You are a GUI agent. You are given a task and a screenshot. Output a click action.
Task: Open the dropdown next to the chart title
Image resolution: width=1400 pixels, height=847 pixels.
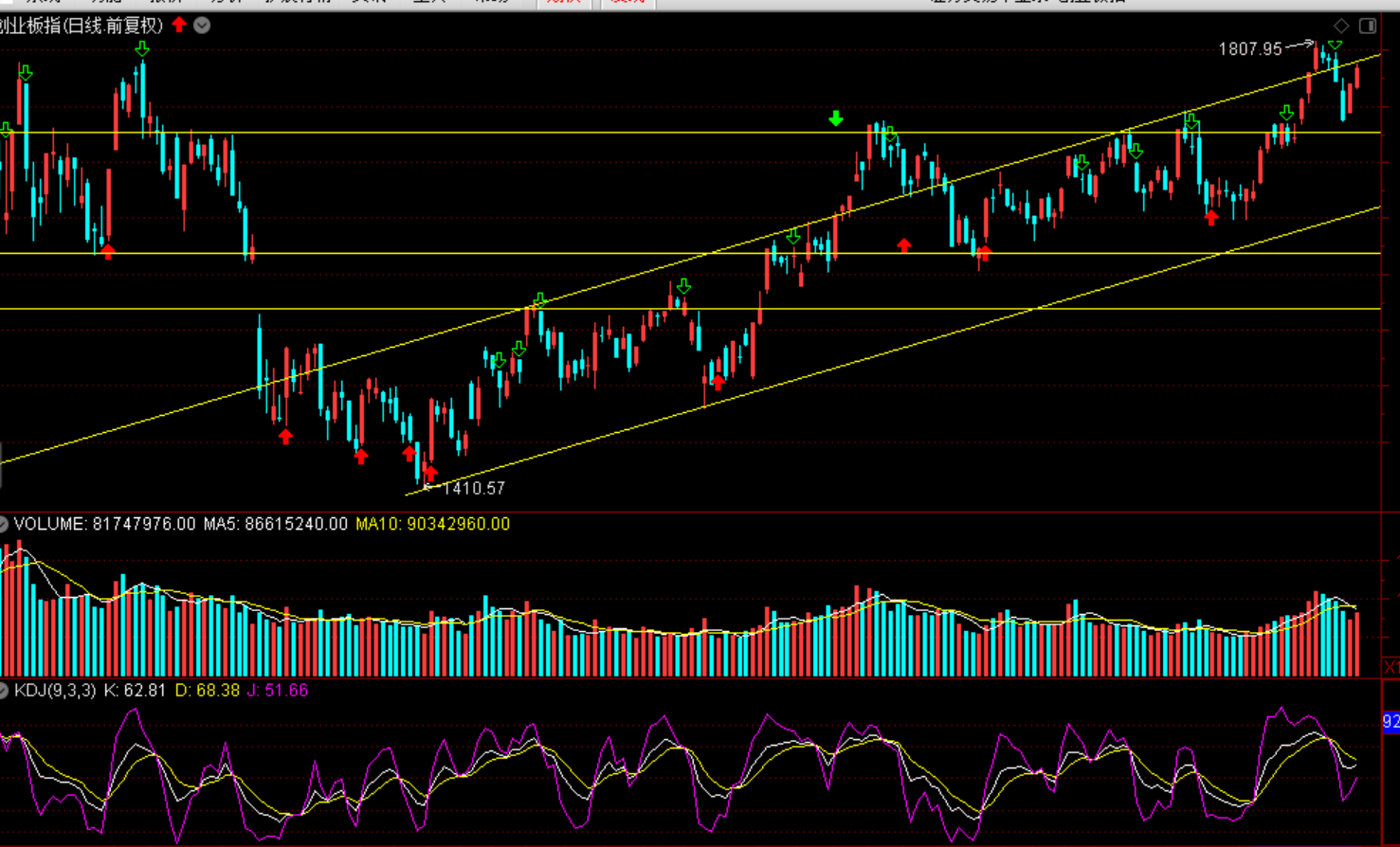point(202,26)
